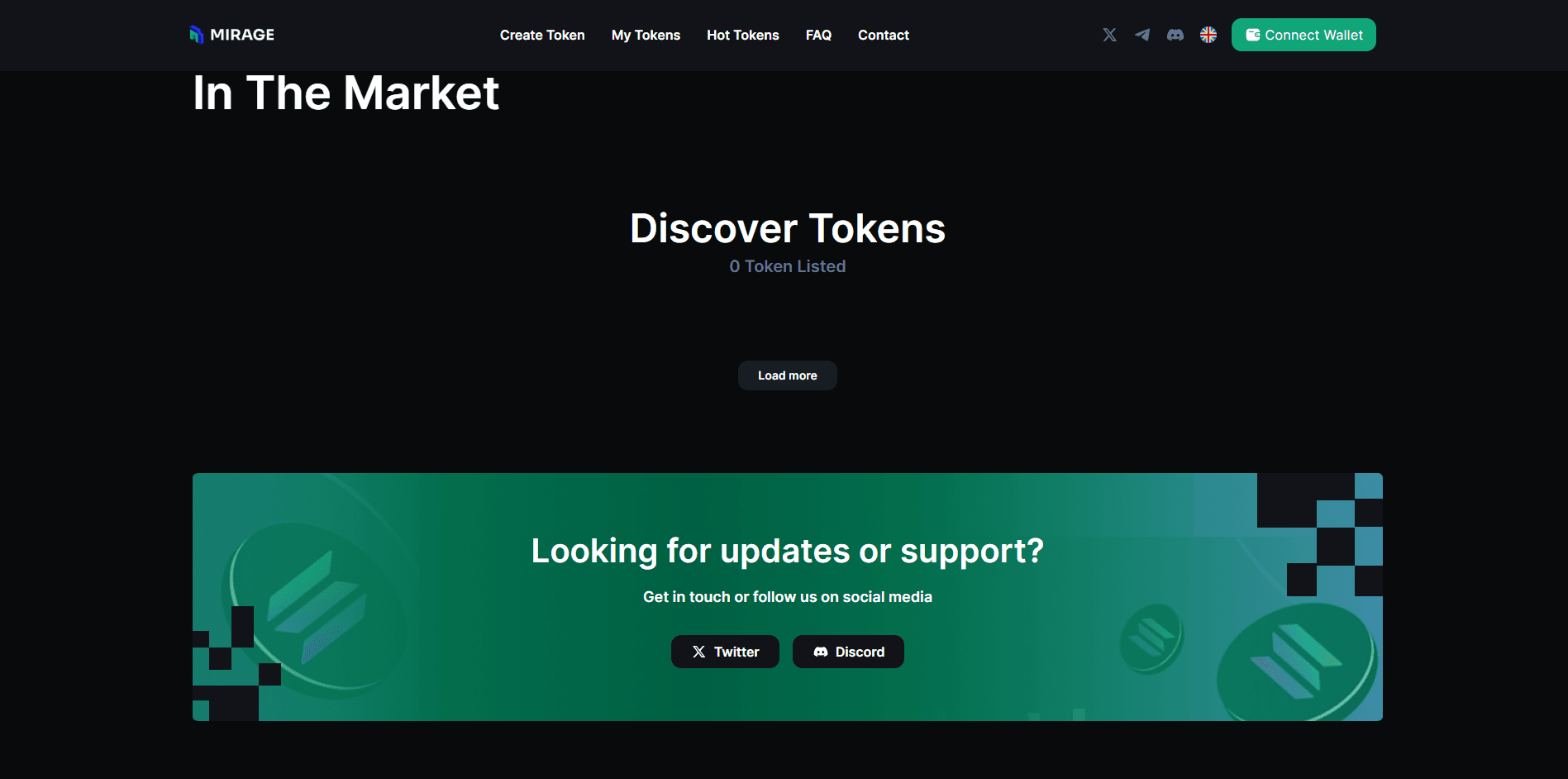Click the Mirage logo icon
Viewport: 1568px width, 779px height.
click(x=197, y=35)
